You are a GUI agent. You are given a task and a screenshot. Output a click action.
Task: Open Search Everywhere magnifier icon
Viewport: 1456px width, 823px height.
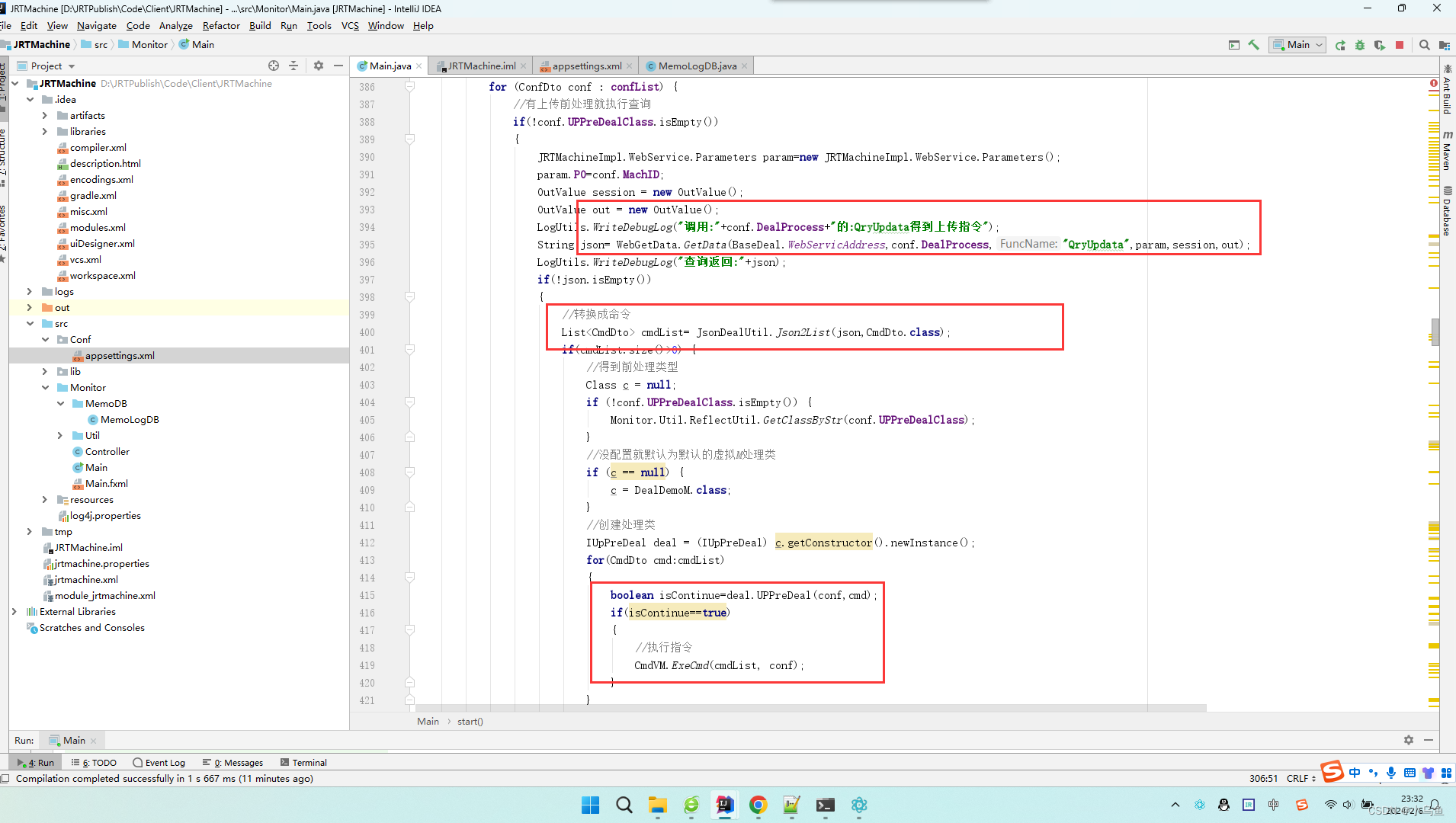click(x=1425, y=45)
